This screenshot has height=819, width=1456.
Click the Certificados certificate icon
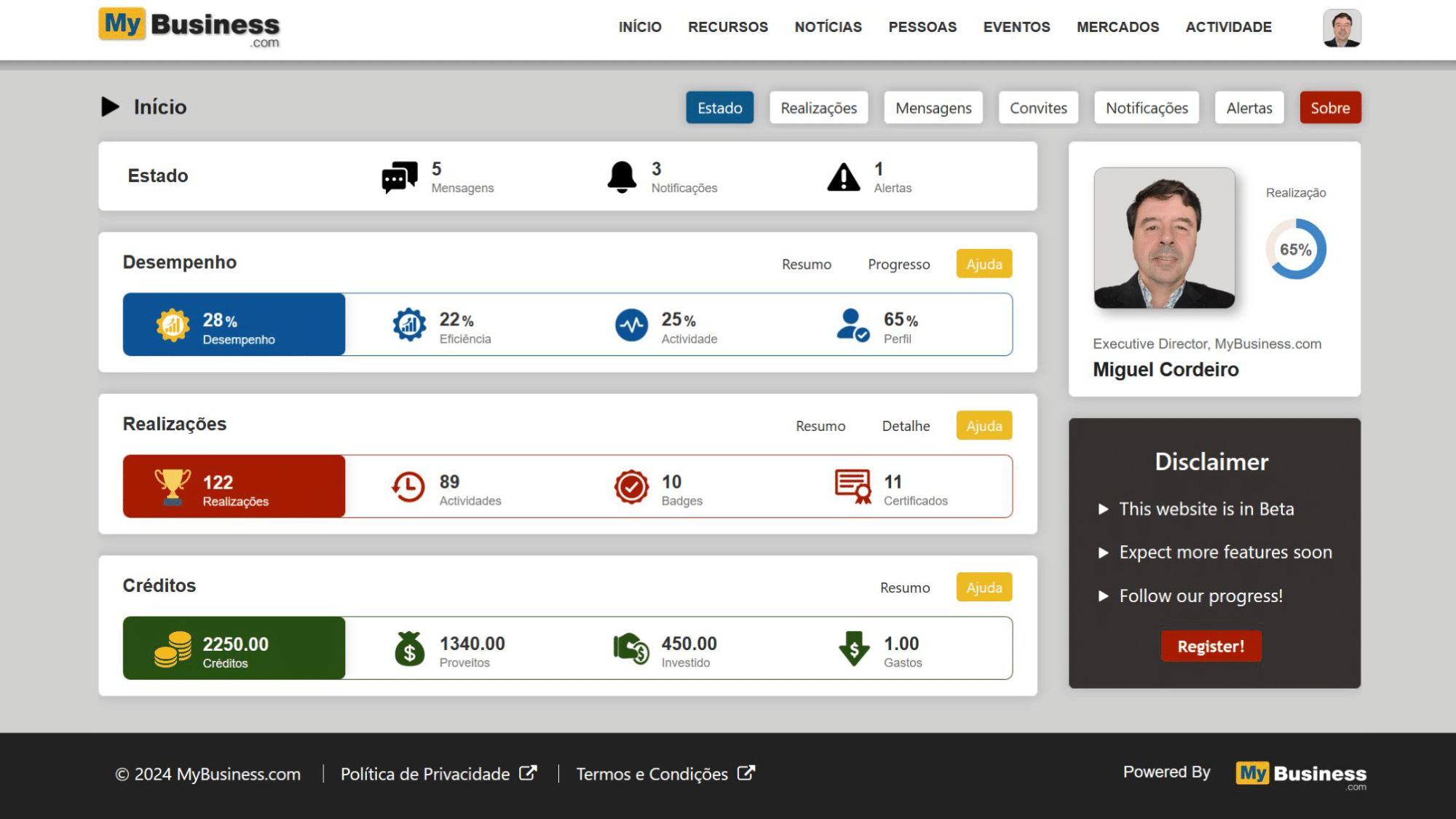(x=852, y=486)
